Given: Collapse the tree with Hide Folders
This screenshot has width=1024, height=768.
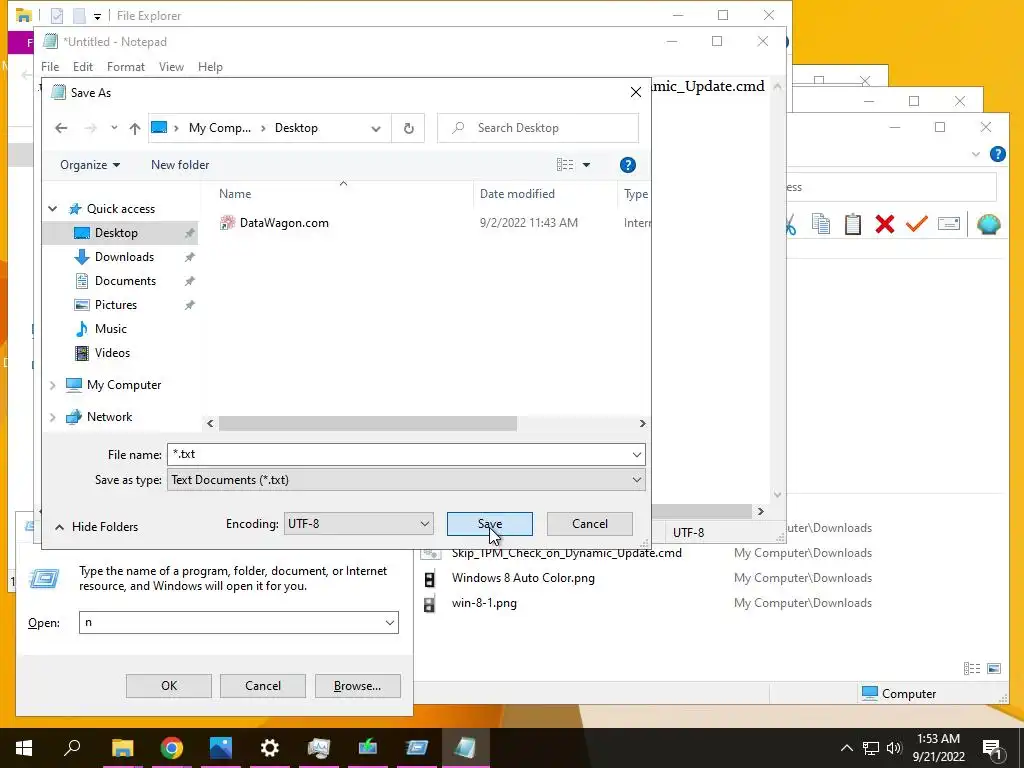Looking at the screenshot, I should 97,527.
